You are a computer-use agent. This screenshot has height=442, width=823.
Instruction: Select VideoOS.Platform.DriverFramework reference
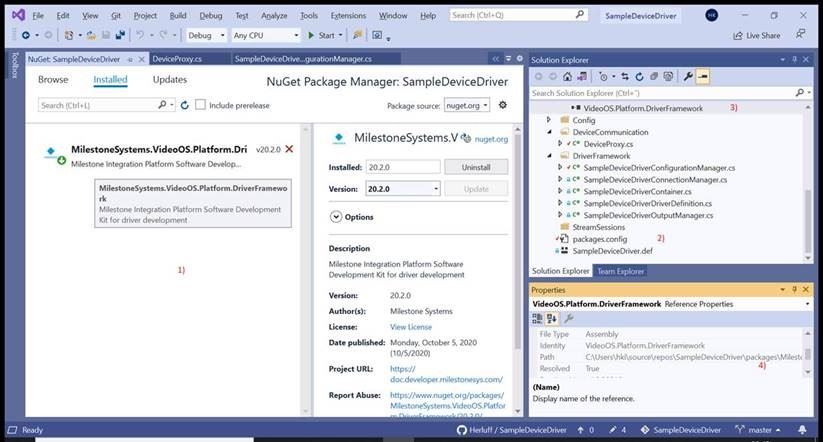pyautogui.click(x=643, y=108)
